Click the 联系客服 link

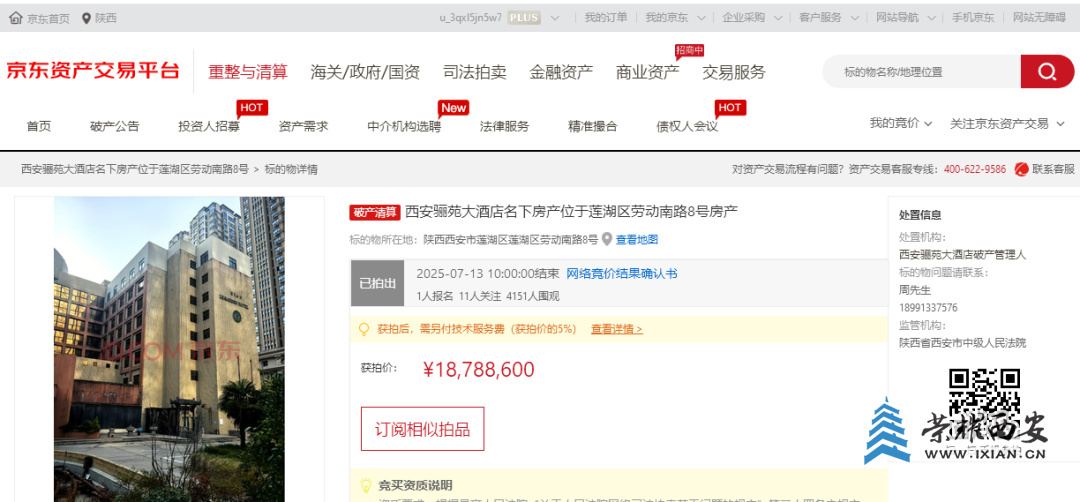tap(1052, 169)
